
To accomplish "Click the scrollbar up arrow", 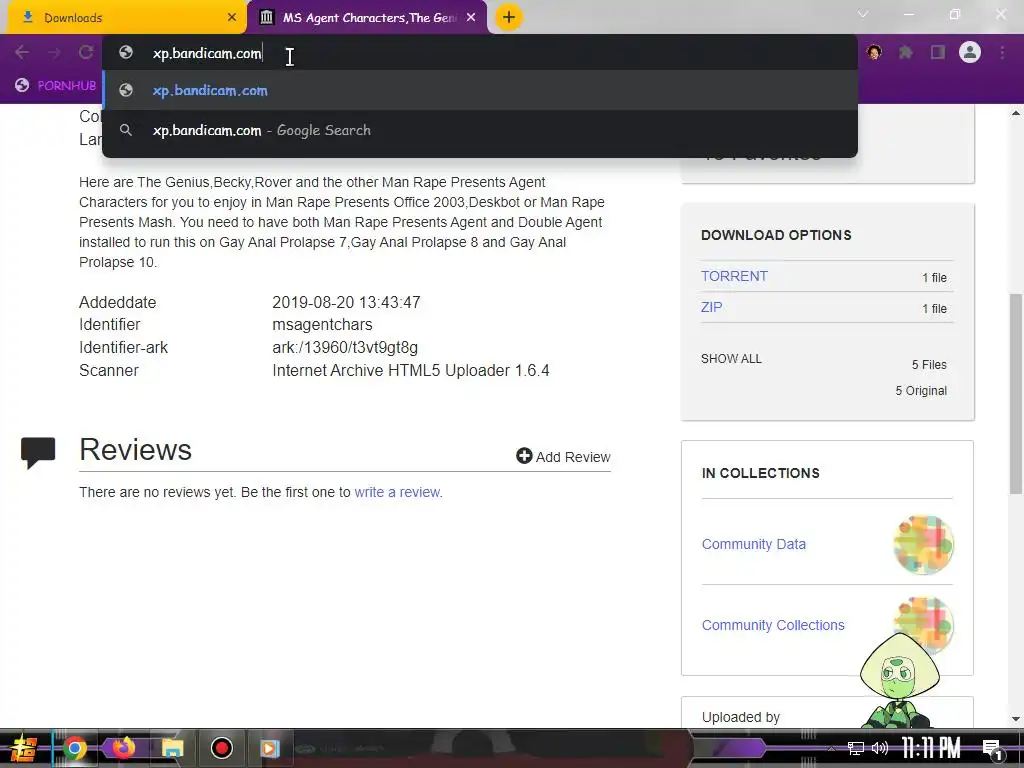I will point(1016,114).
